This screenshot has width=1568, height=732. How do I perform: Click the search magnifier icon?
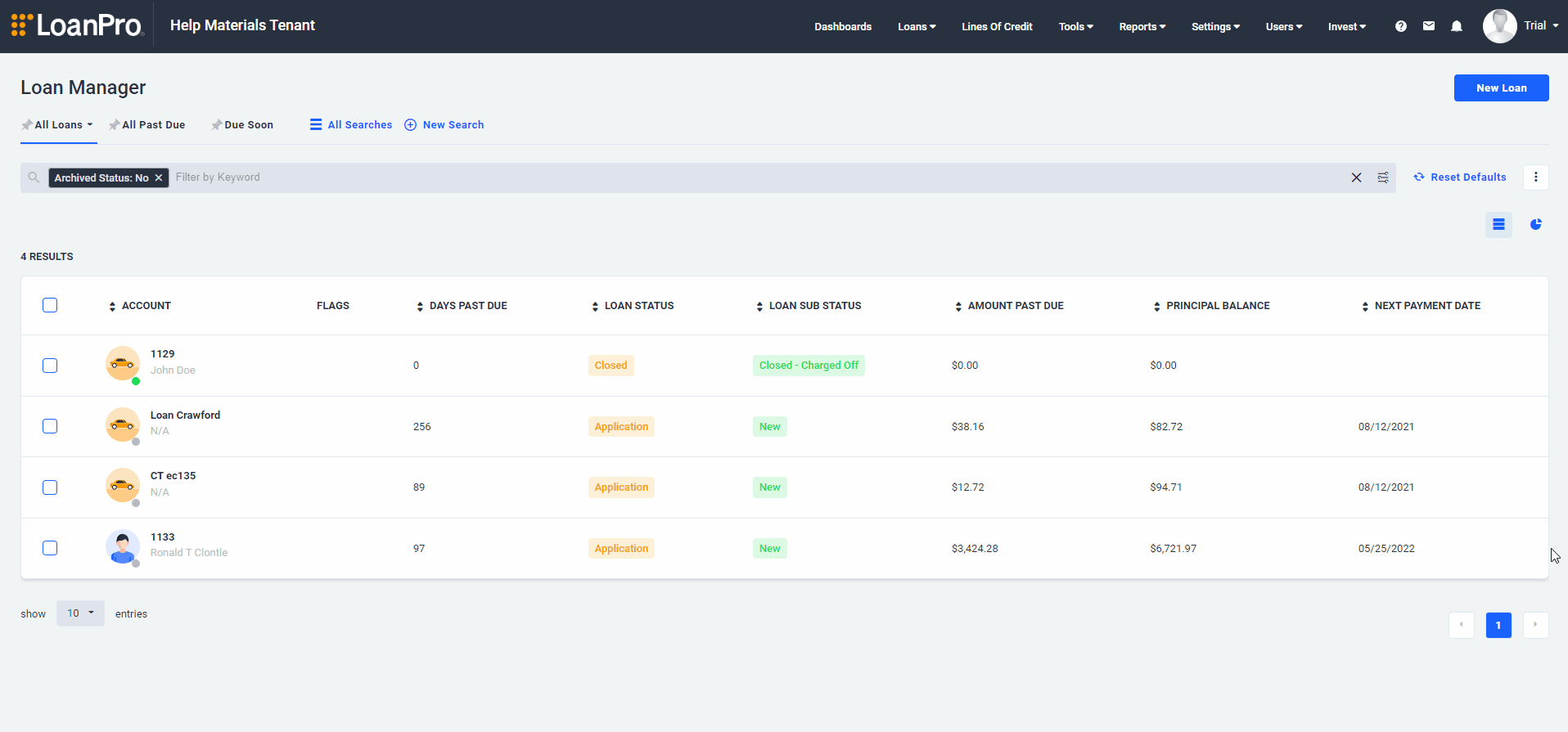click(x=34, y=177)
